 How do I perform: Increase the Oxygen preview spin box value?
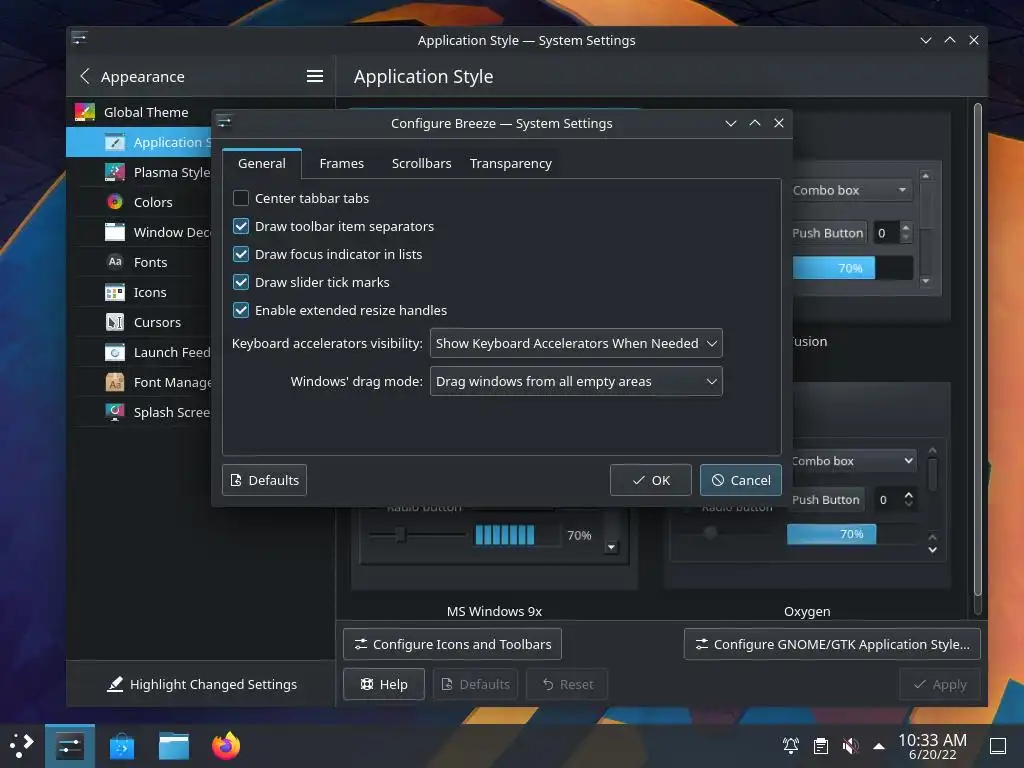[908, 494]
